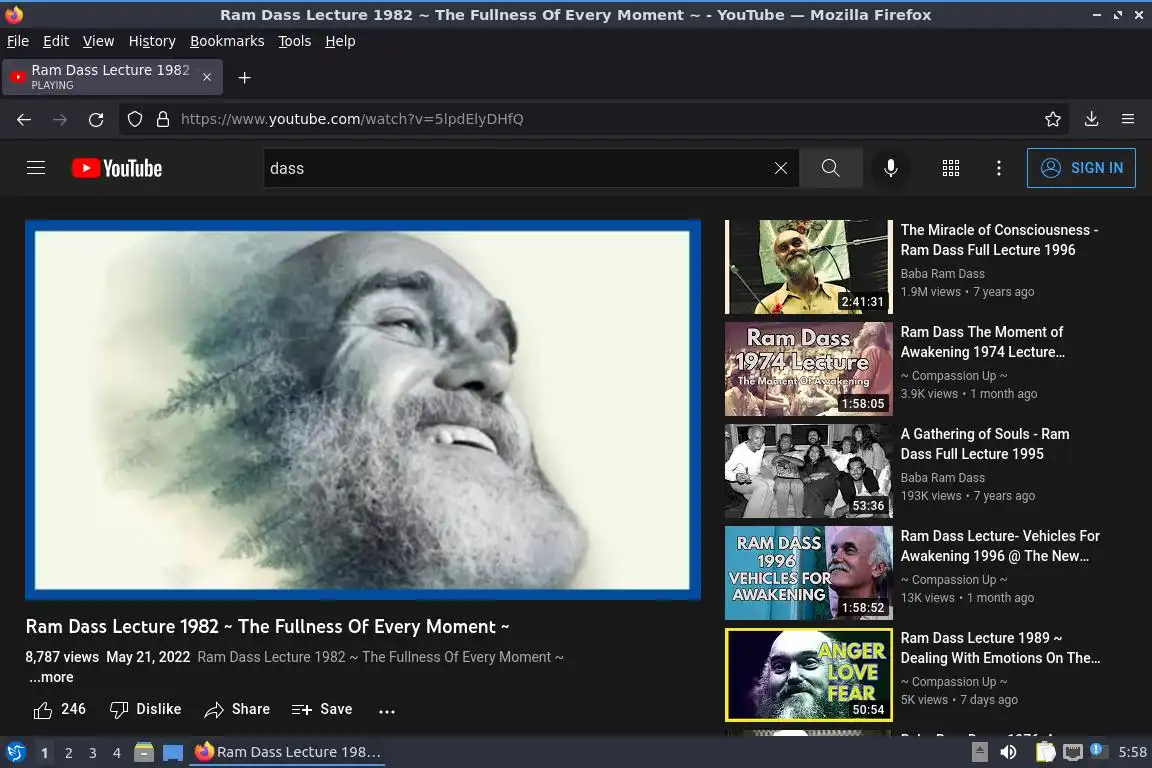Click the Dislike button
Screen dimensions: 1152x768
[x=145, y=709]
